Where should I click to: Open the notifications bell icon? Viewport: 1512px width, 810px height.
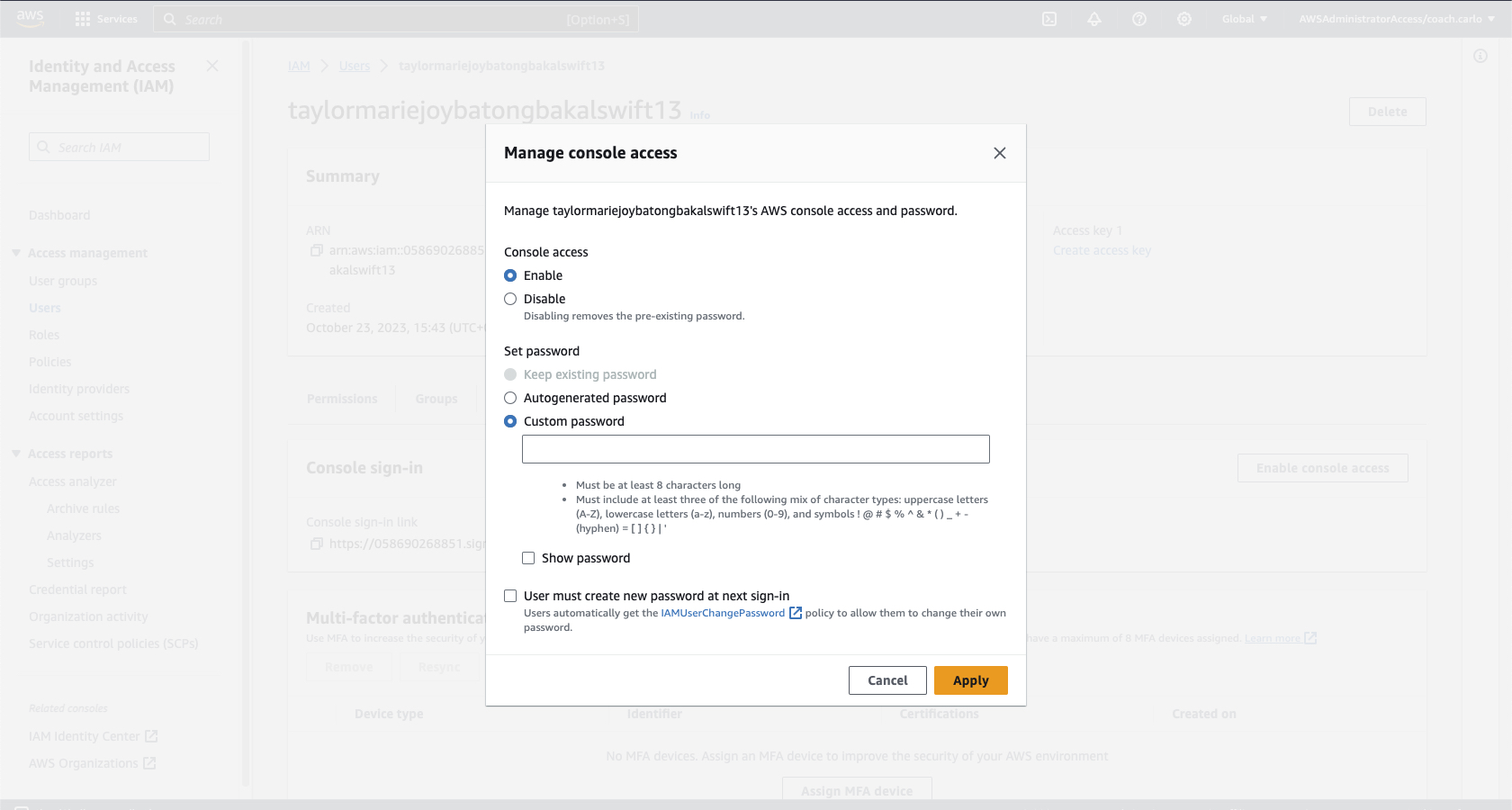coord(1094,19)
